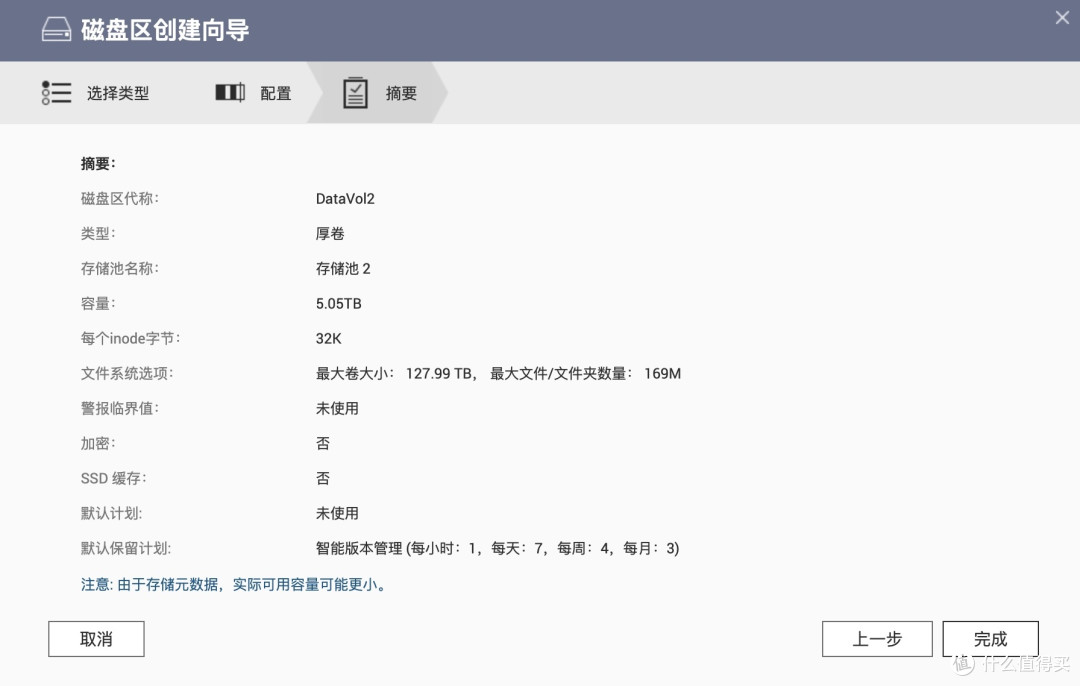Click the DataVol2 volume name value

click(x=345, y=198)
